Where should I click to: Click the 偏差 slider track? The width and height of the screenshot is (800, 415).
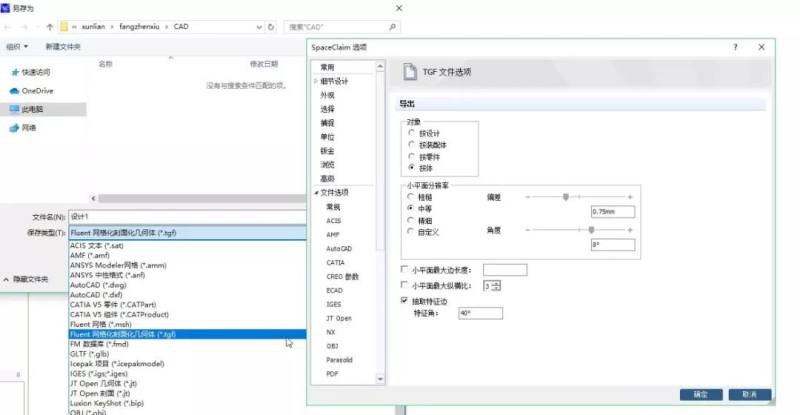[x=580, y=197]
